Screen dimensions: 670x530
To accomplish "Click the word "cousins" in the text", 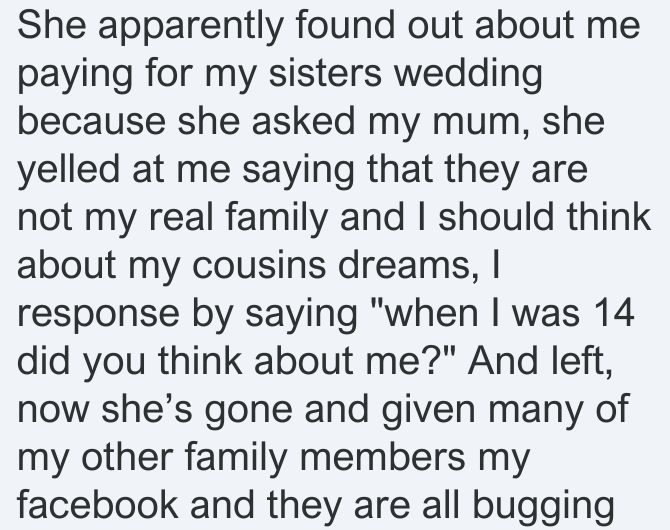I will click(x=259, y=265).
